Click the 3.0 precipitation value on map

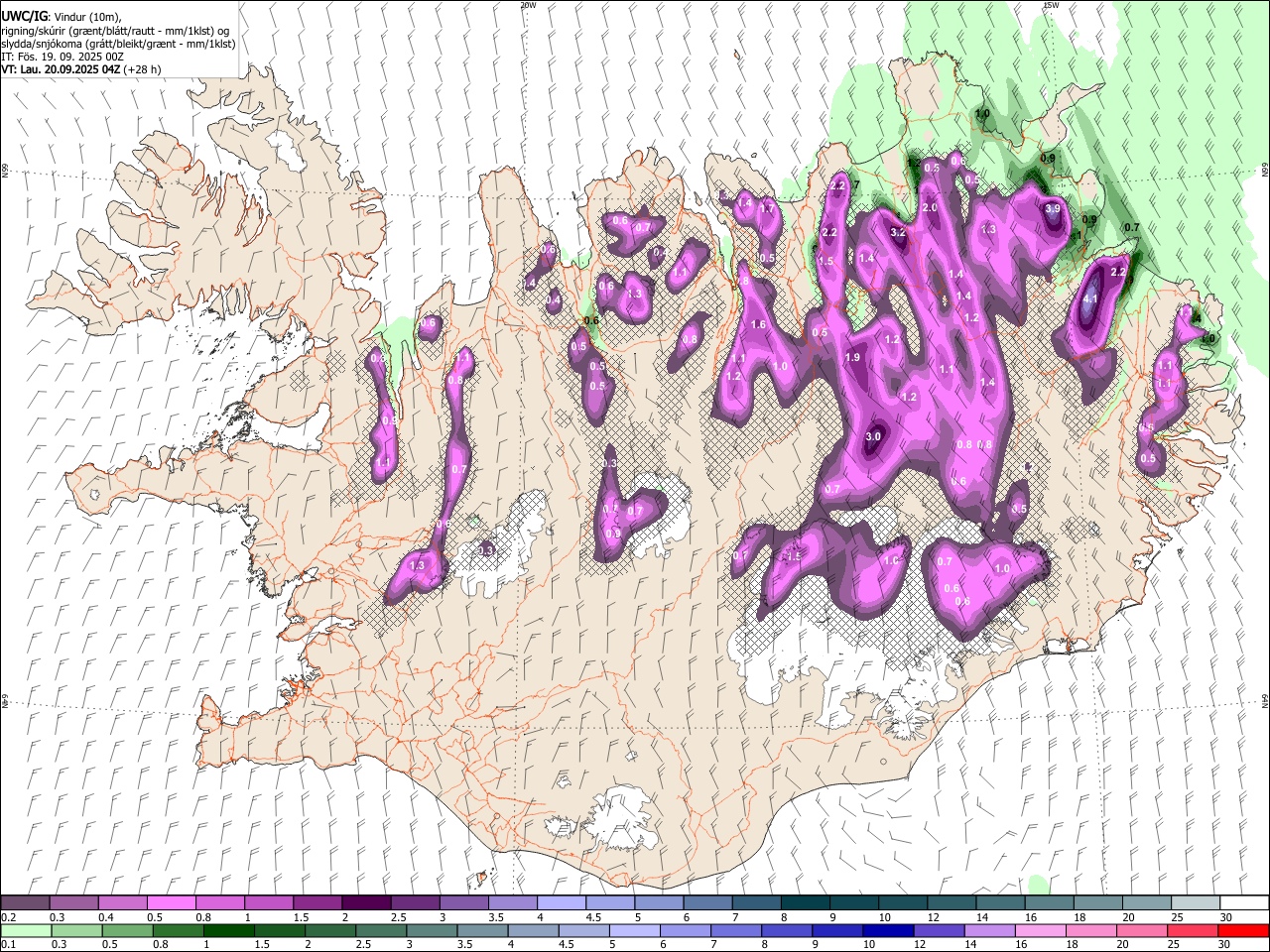click(x=873, y=436)
